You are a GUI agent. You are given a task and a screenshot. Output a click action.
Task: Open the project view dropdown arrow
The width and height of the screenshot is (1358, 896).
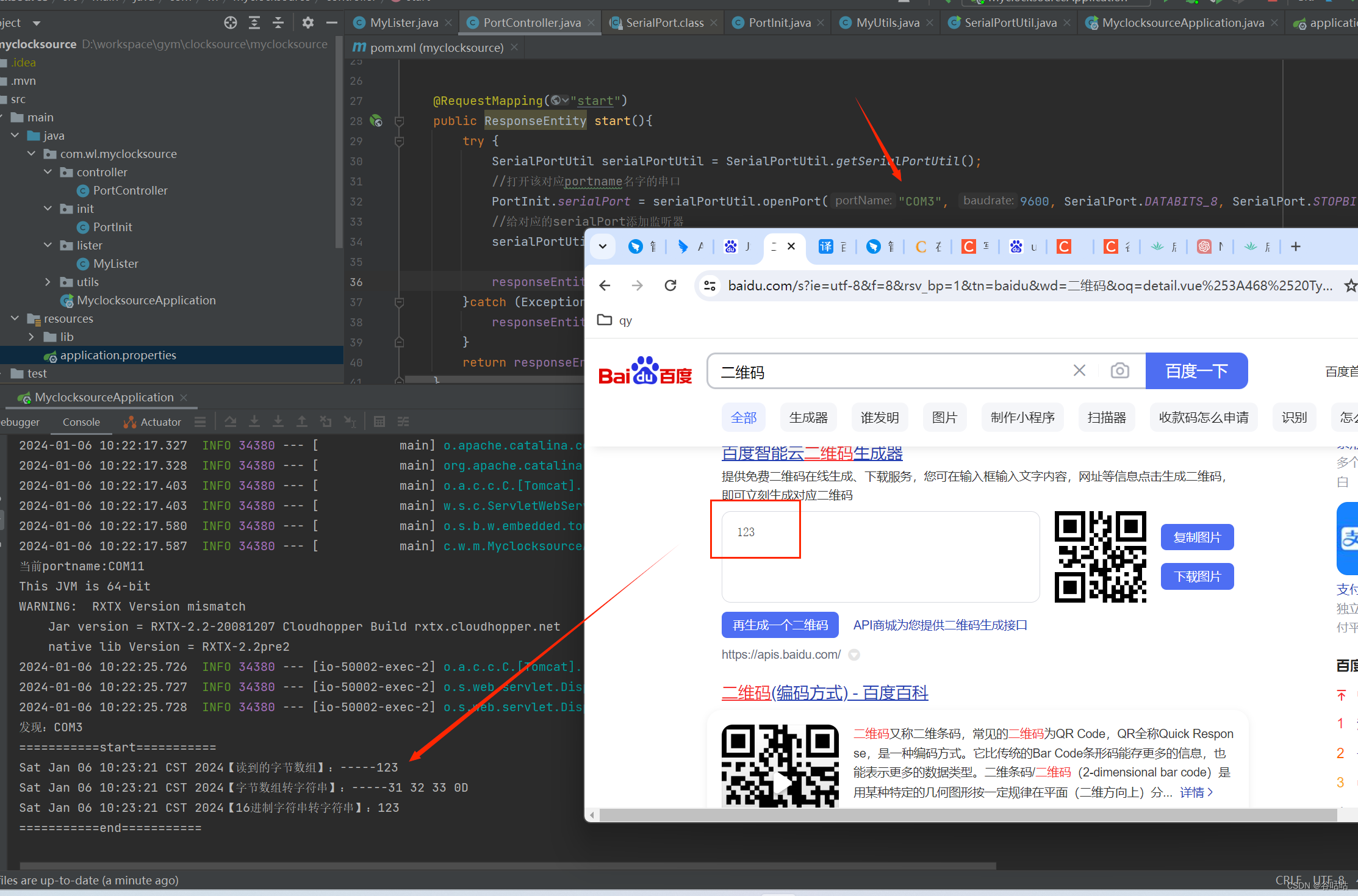37,23
